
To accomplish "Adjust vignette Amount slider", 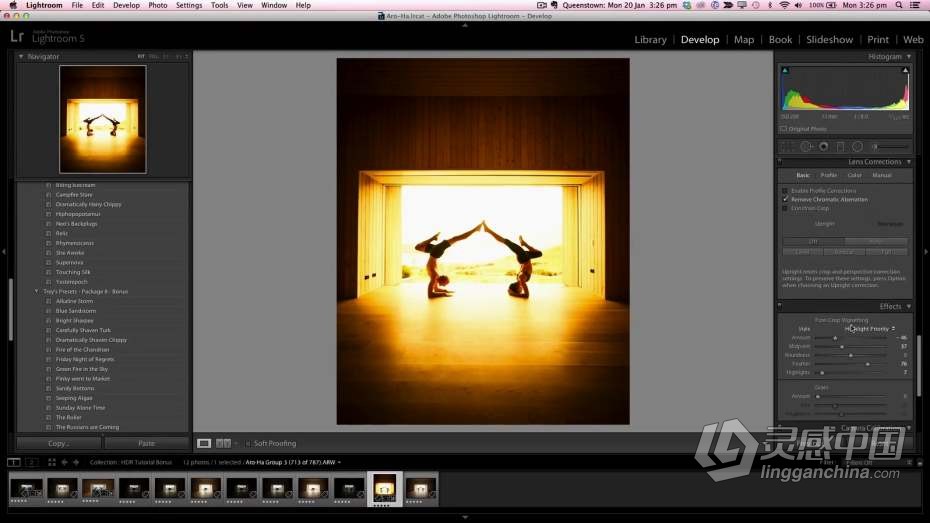I will [835, 337].
